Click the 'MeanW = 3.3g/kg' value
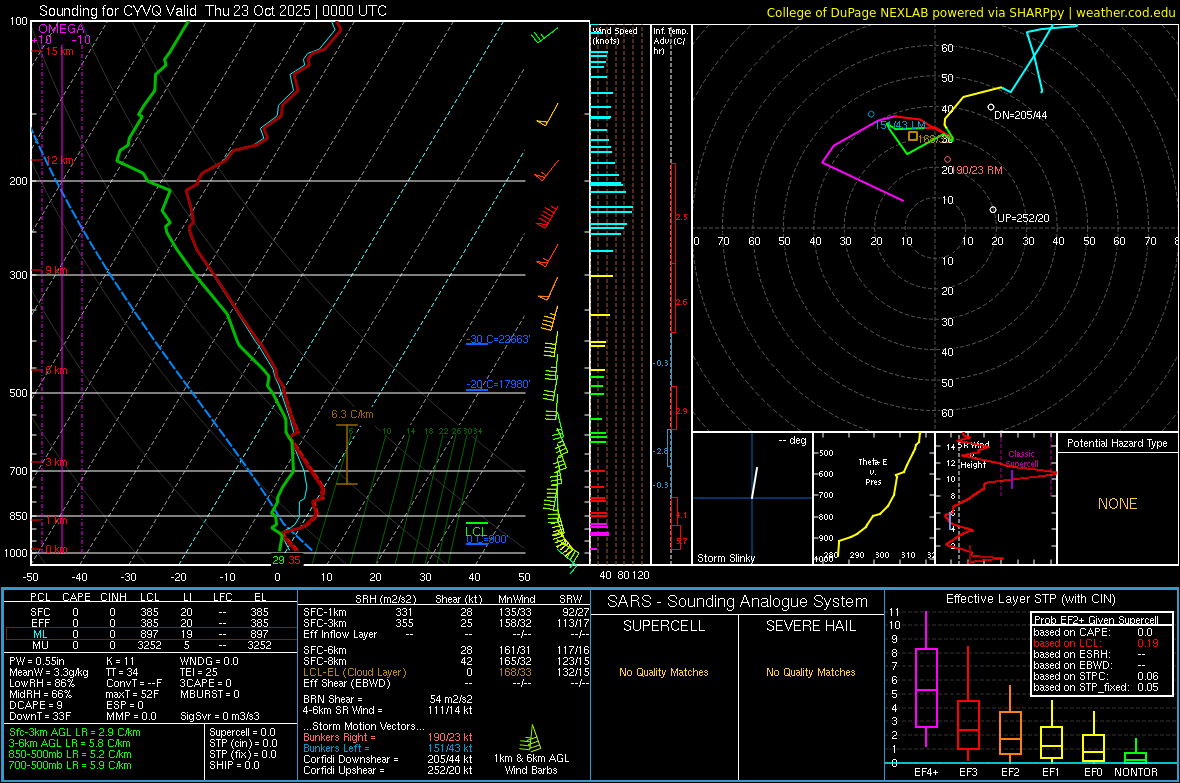The image size is (1180, 783). pos(49,672)
